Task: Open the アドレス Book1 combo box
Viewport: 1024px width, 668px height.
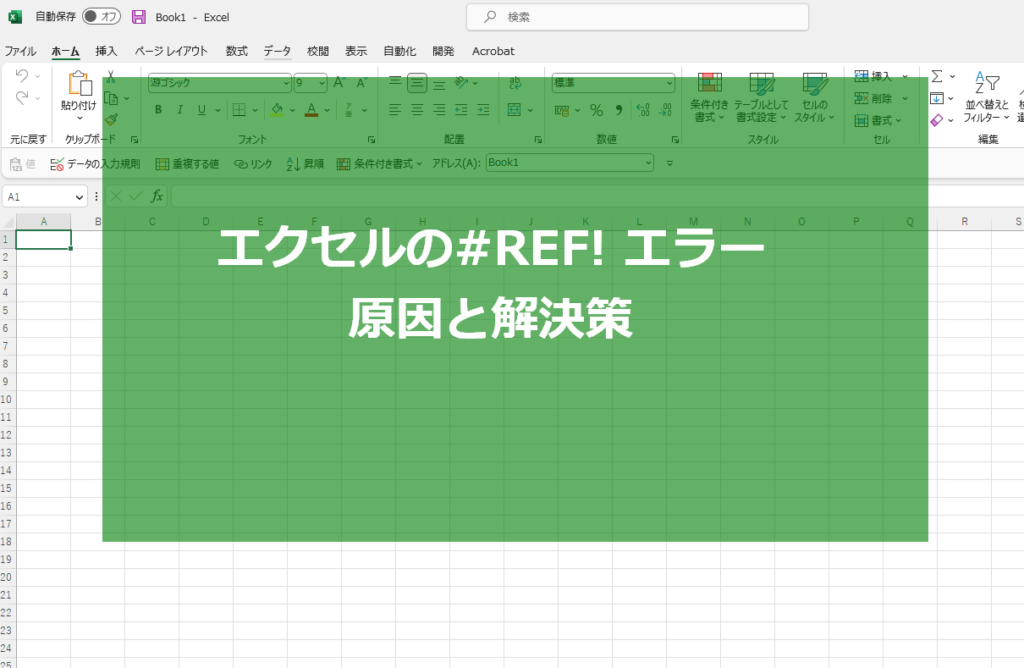Action: pyautogui.click(x=569, y=163)
